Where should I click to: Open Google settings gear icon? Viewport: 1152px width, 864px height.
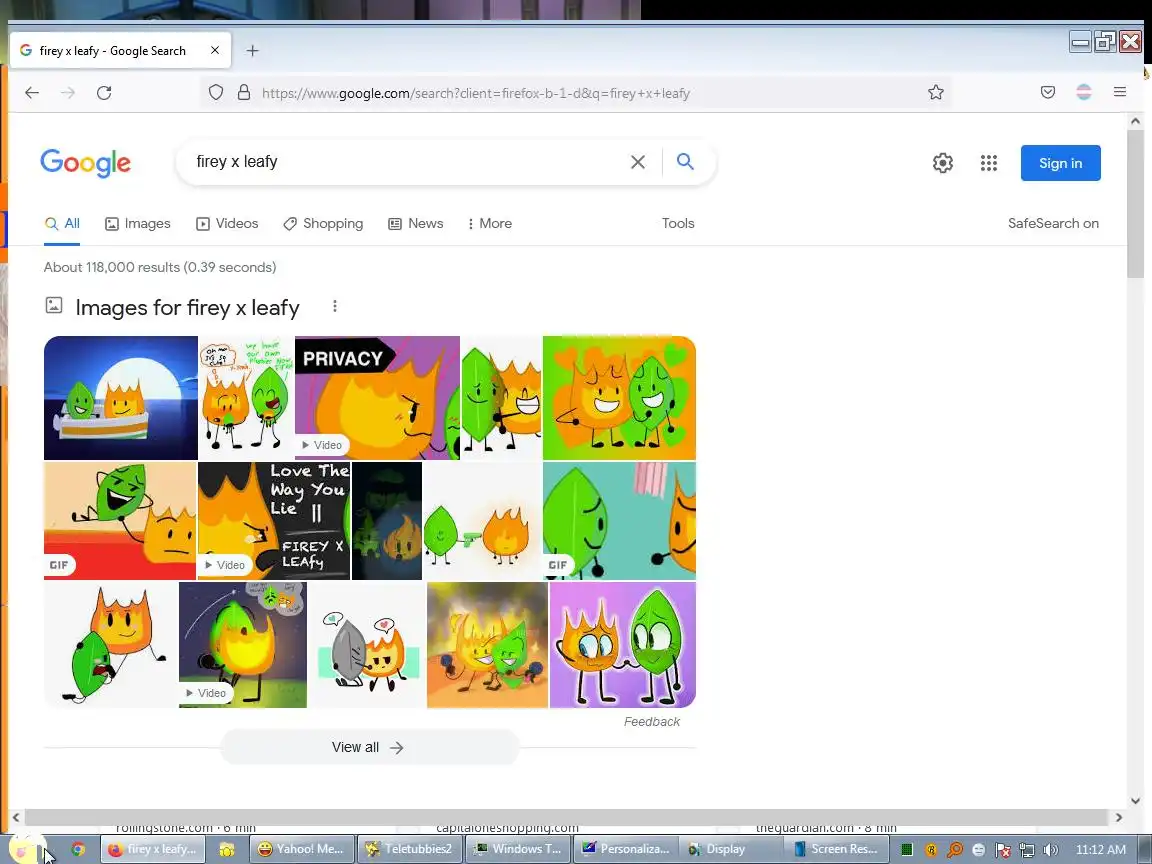click(943, 163)
